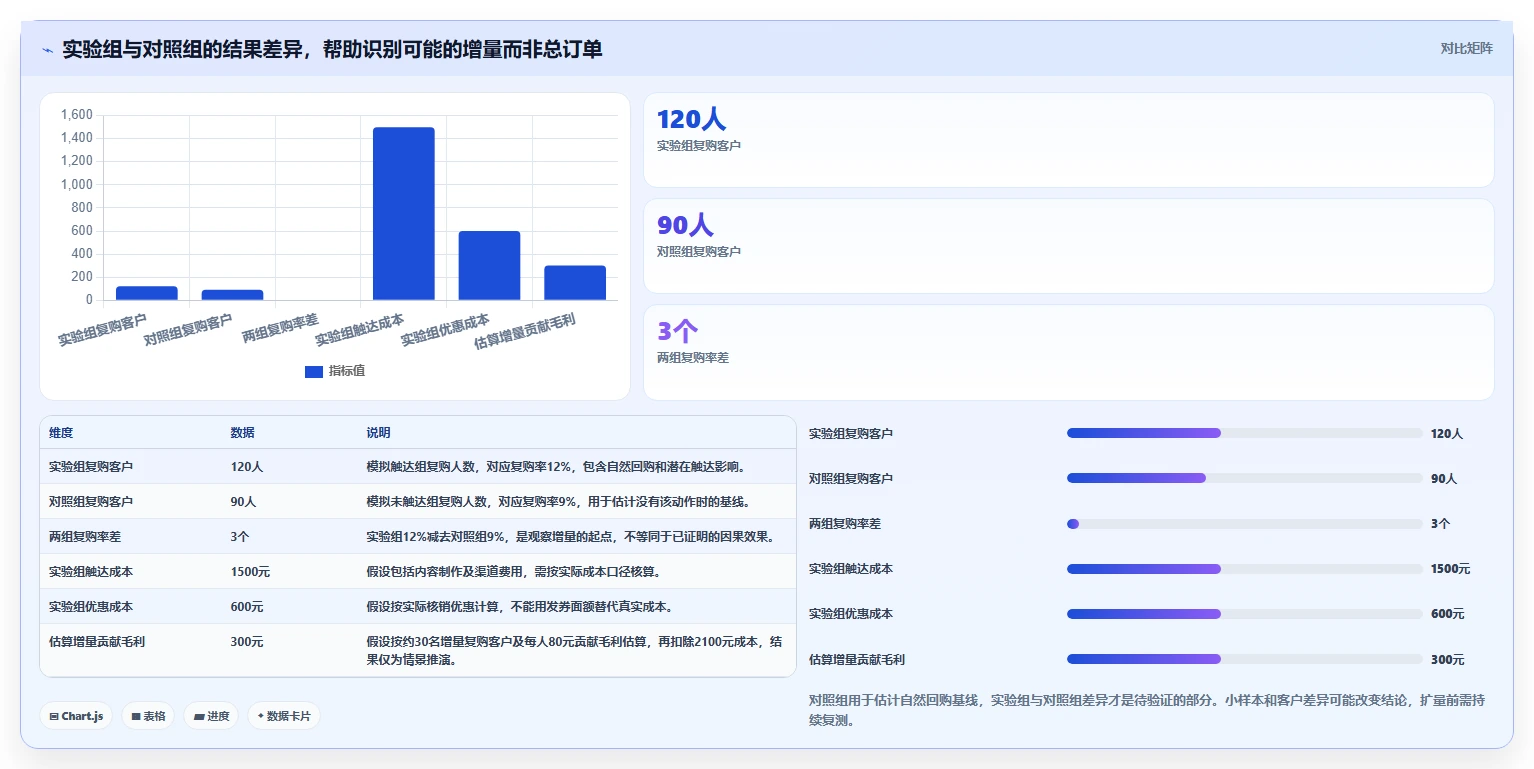The width and height of the screenshot is (1534, 769).
Task: Select the 90人 data card
Action: pos(1068,246)
